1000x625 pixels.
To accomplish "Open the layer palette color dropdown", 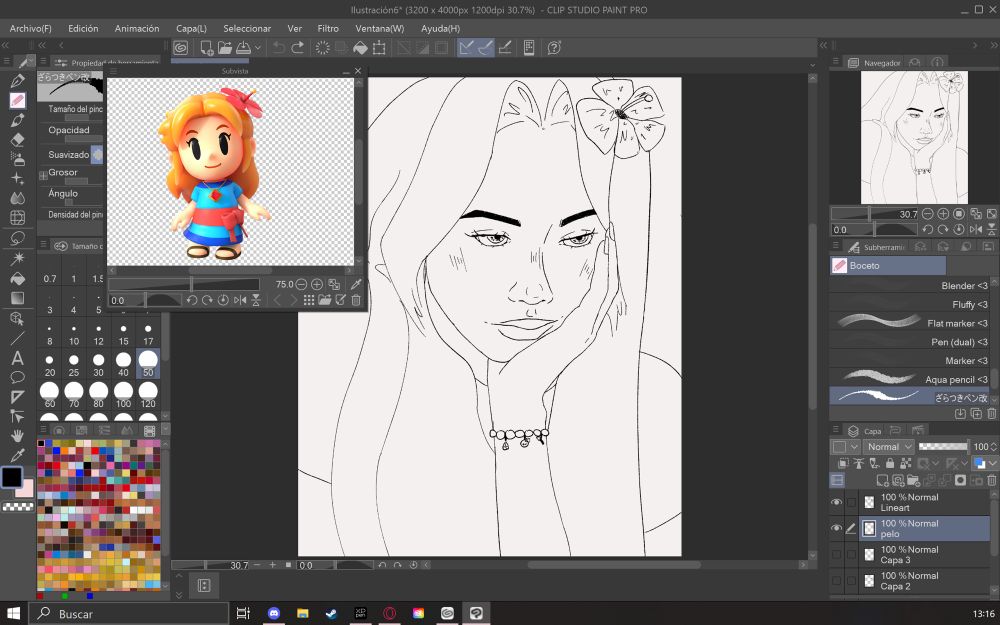I will click(x=846, y=447).
